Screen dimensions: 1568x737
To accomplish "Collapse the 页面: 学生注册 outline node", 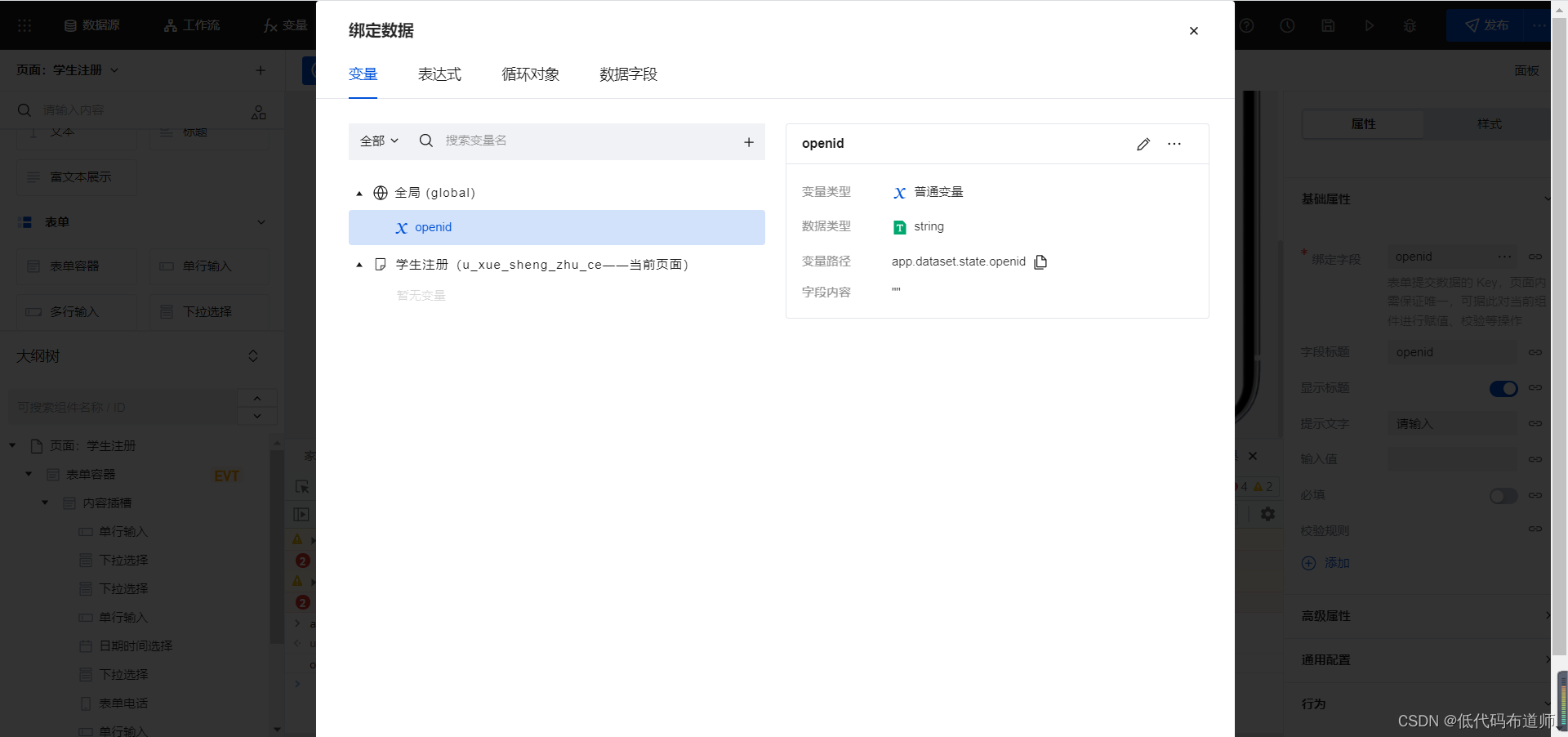I will (13, 445).
